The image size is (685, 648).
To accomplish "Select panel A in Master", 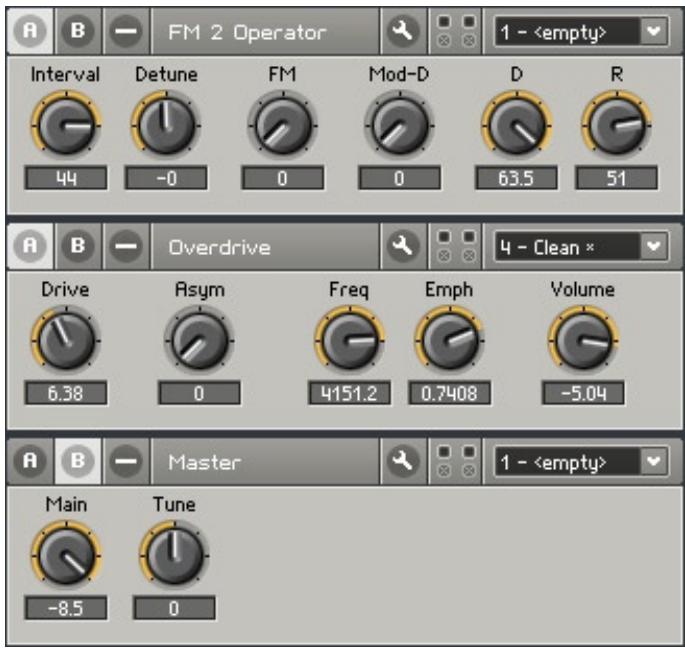I will [30, 461].
